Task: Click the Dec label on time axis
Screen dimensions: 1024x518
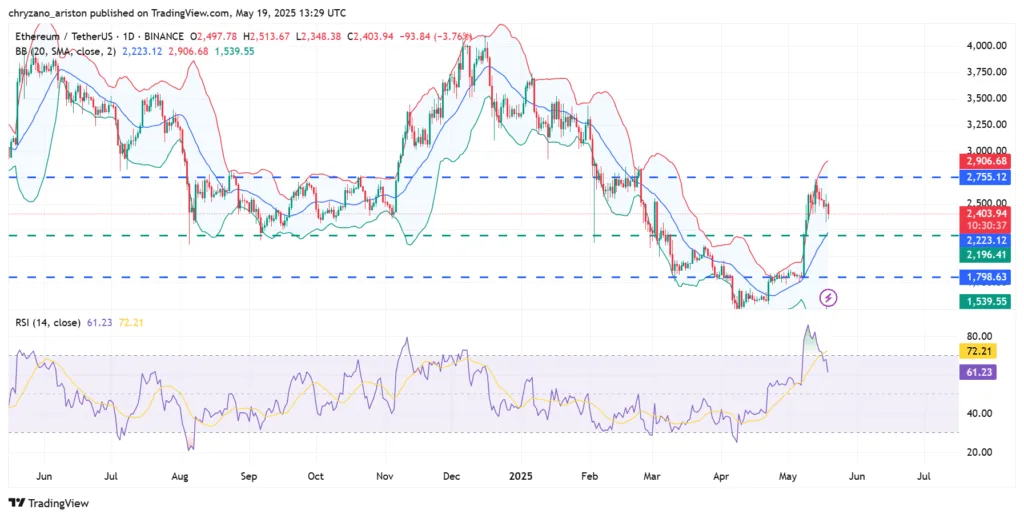Action: click(450, 477)
